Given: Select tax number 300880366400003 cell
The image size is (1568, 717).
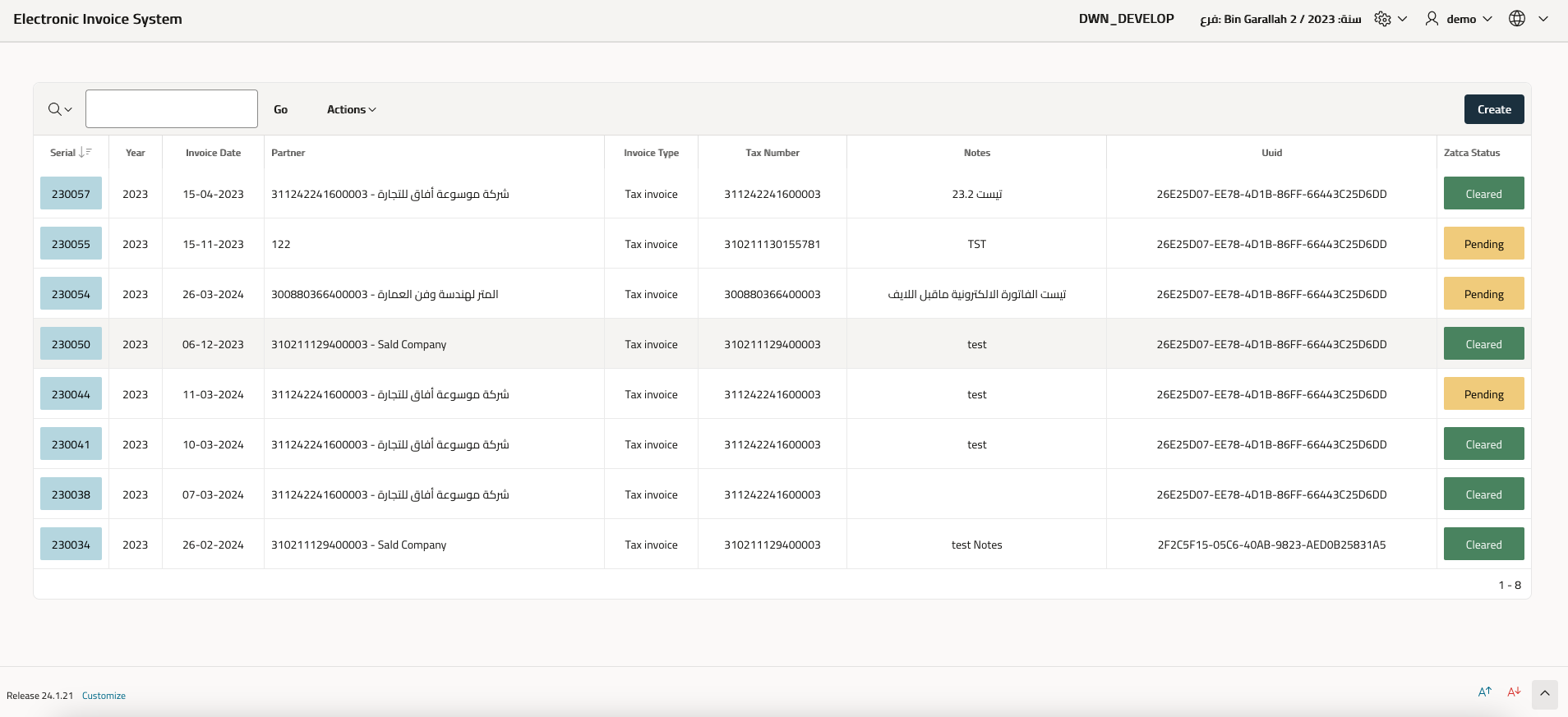Looking at the screenshot, I should (x=772, y=294).
